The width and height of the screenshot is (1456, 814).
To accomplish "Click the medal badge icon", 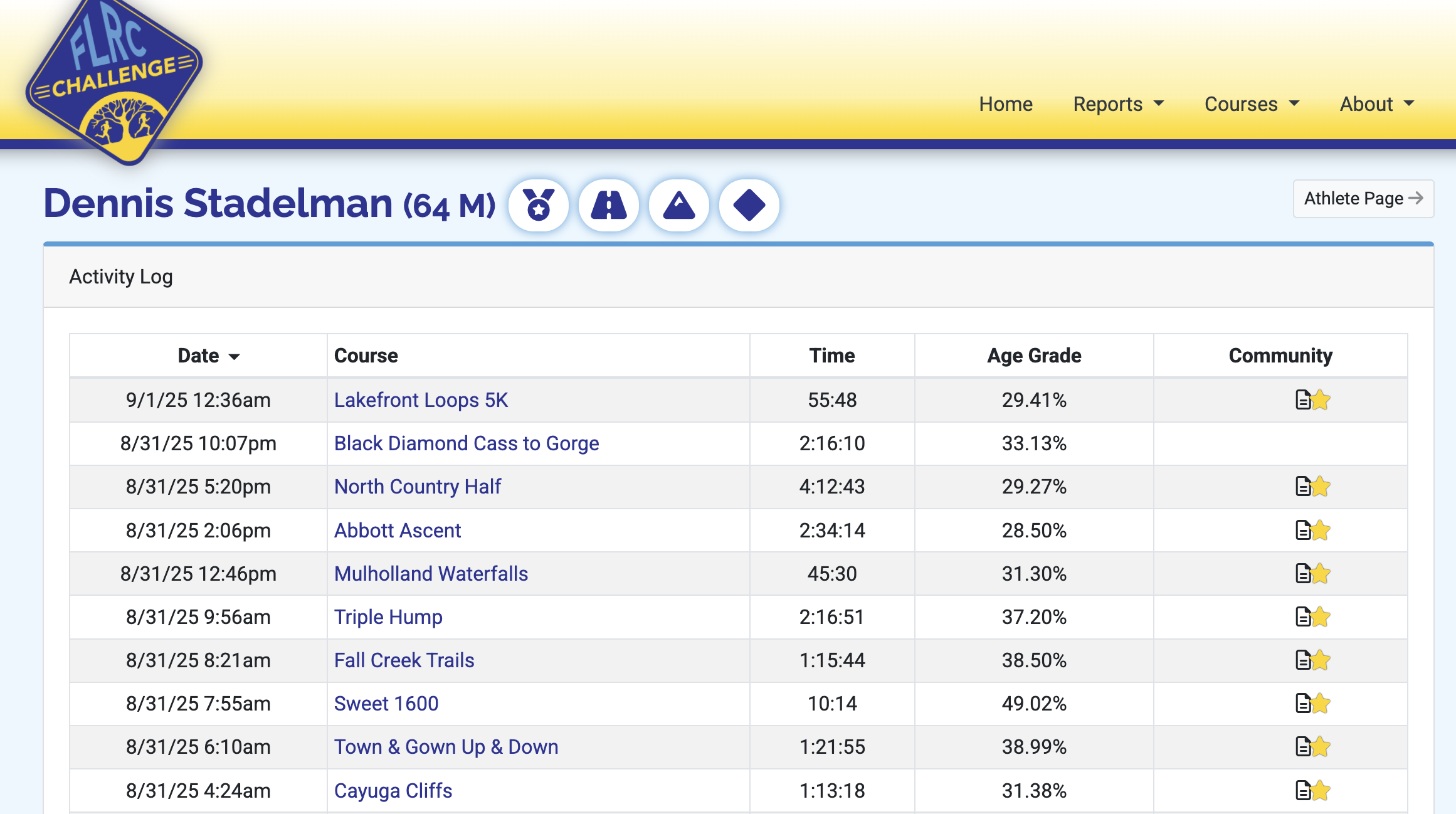I will click(539, 205).
